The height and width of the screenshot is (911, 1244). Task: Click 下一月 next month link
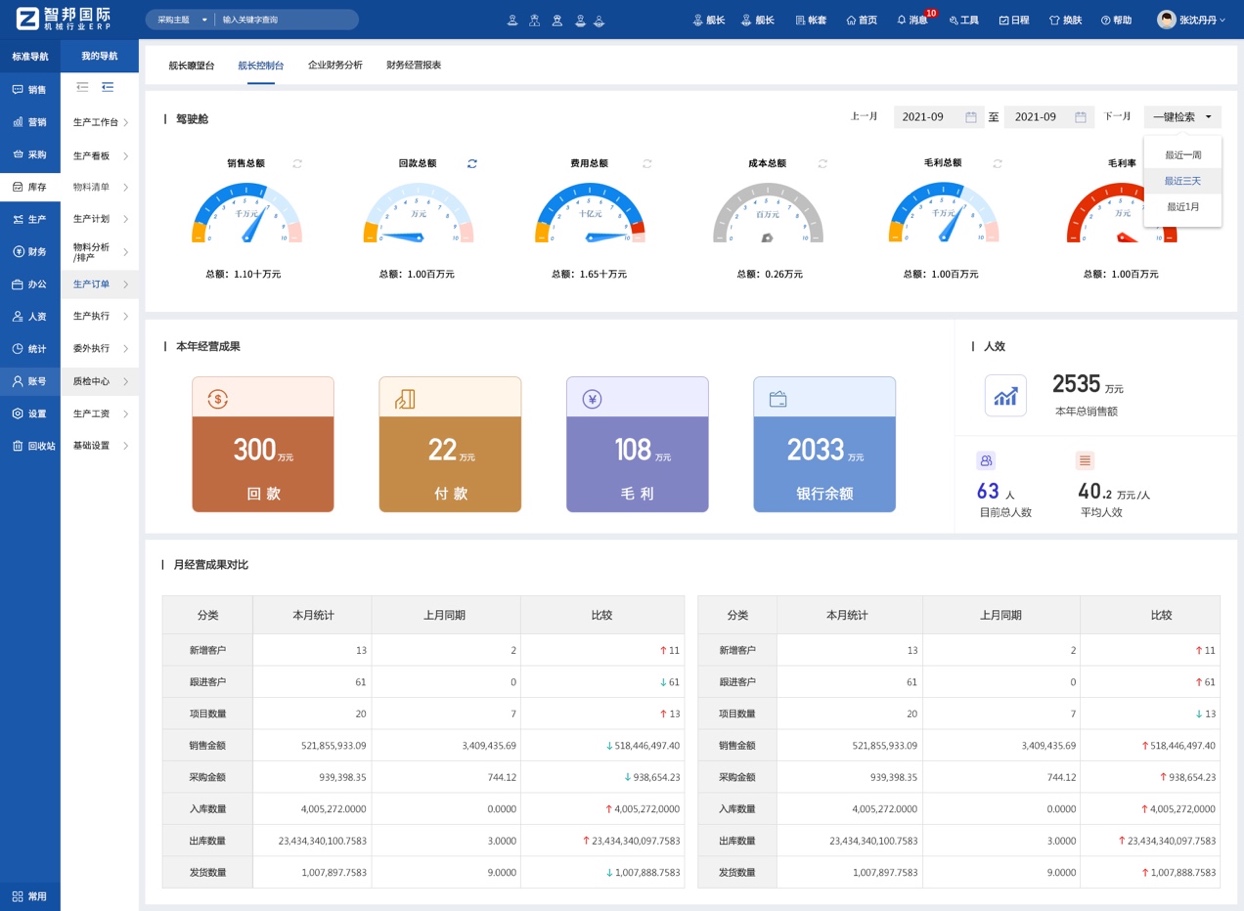point(1117,117)
